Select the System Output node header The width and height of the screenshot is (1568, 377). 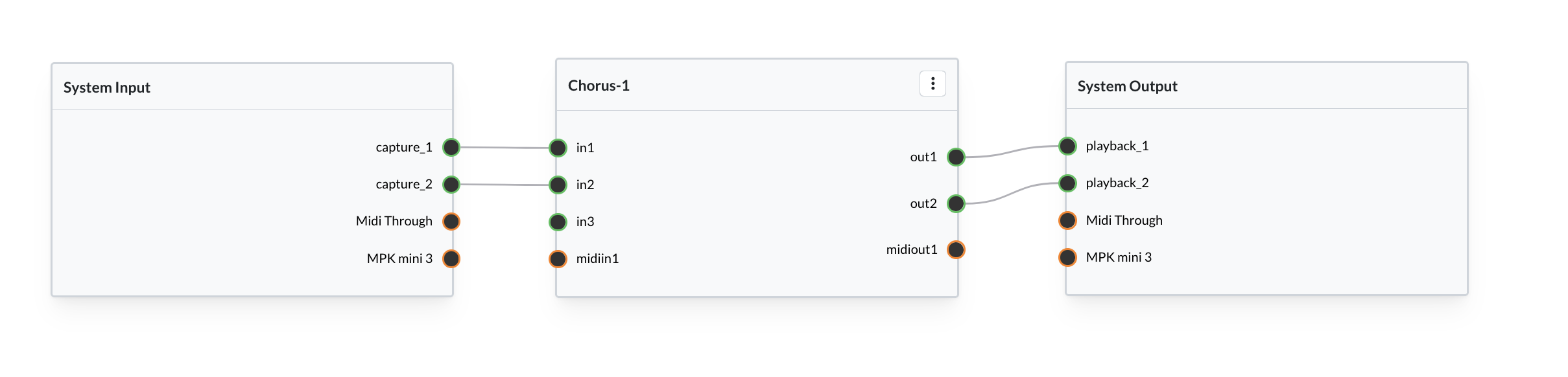point(1266,86)
